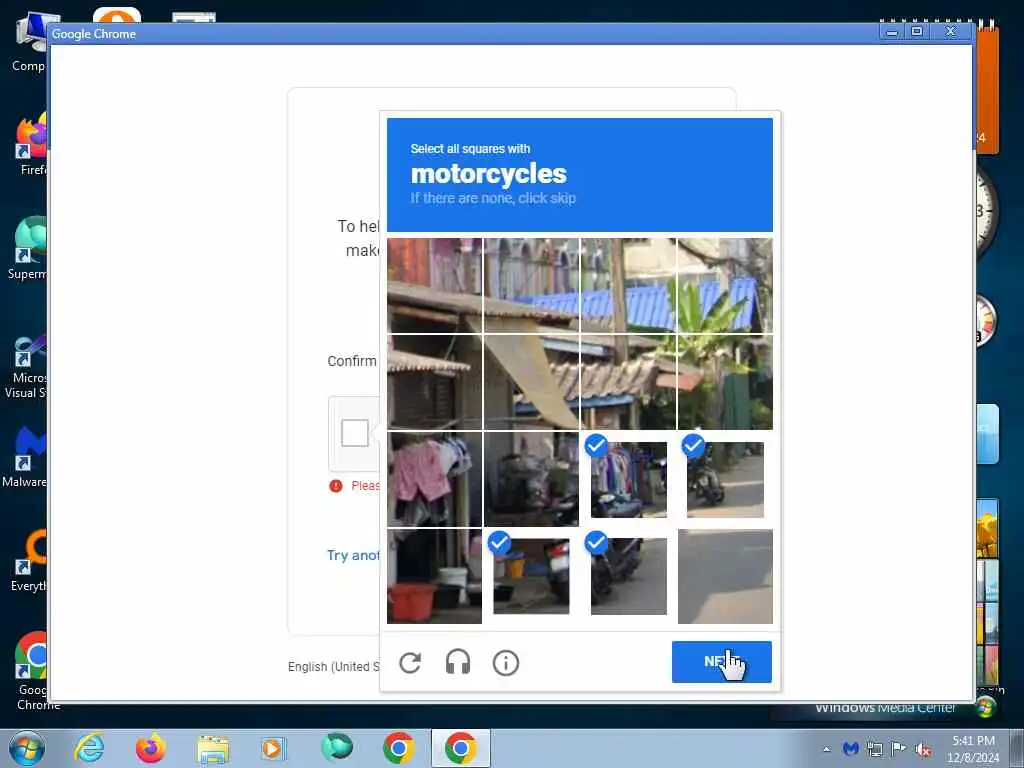Open captcha help info icon
Screen dimensions: 1024x768
click(505, 663)
